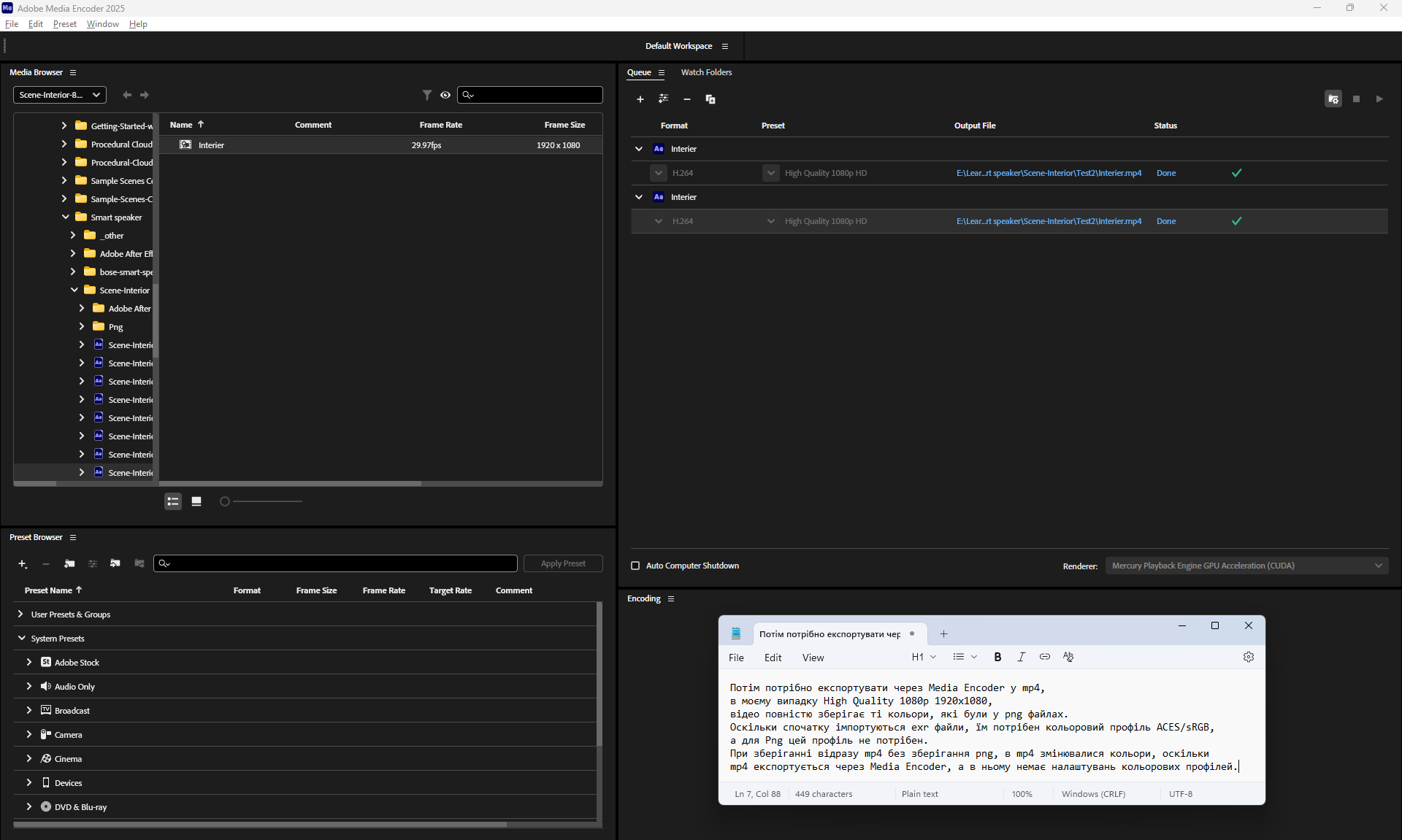Start the queue with the green play button
The height and width of the screenshot is (840, 1402).
click(1379, 99)
